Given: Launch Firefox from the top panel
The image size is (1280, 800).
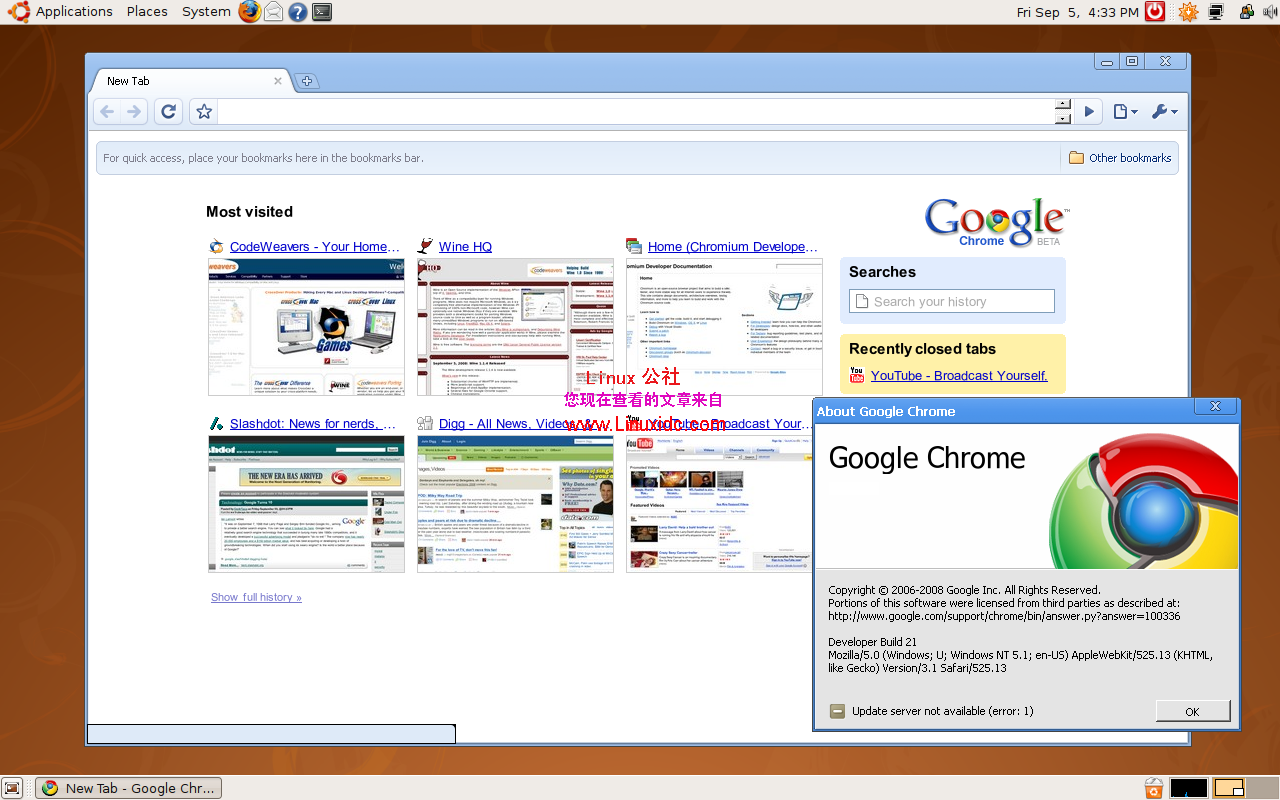Looking at the screenshot, I should (249, 11).
